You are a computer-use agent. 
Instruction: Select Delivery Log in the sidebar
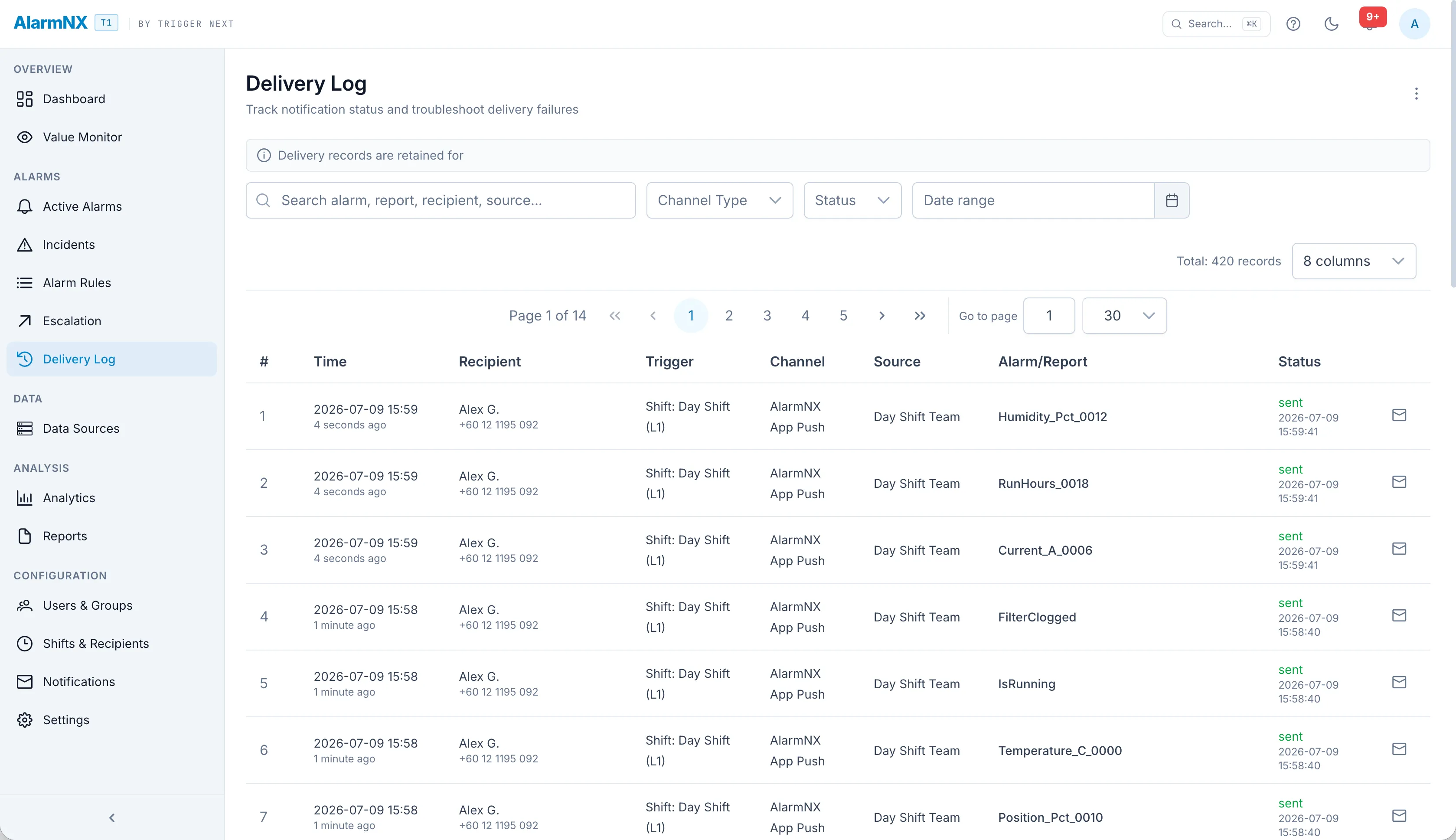coord(111,359)
